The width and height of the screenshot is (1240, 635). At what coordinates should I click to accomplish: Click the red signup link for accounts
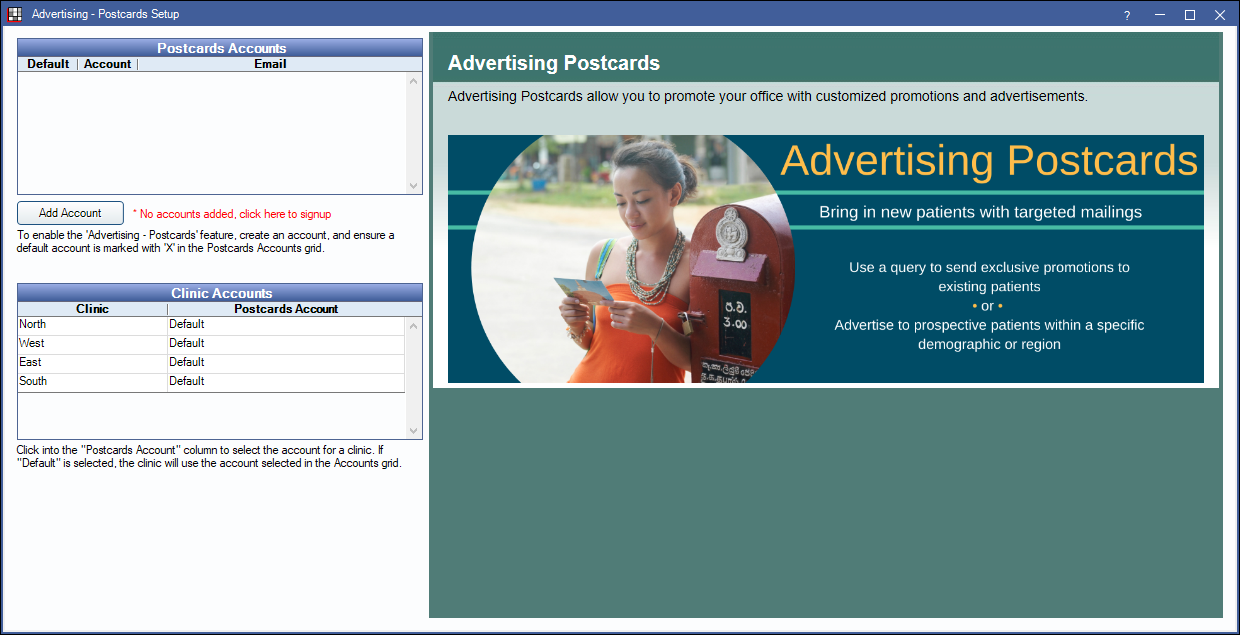point(232,214)
